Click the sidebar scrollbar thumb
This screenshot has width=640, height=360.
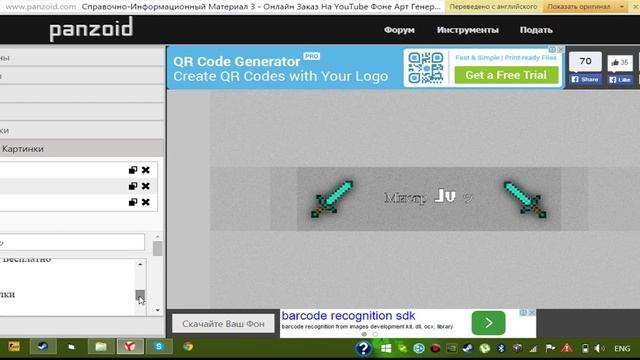pyautogui.click(x=158, y=249)
